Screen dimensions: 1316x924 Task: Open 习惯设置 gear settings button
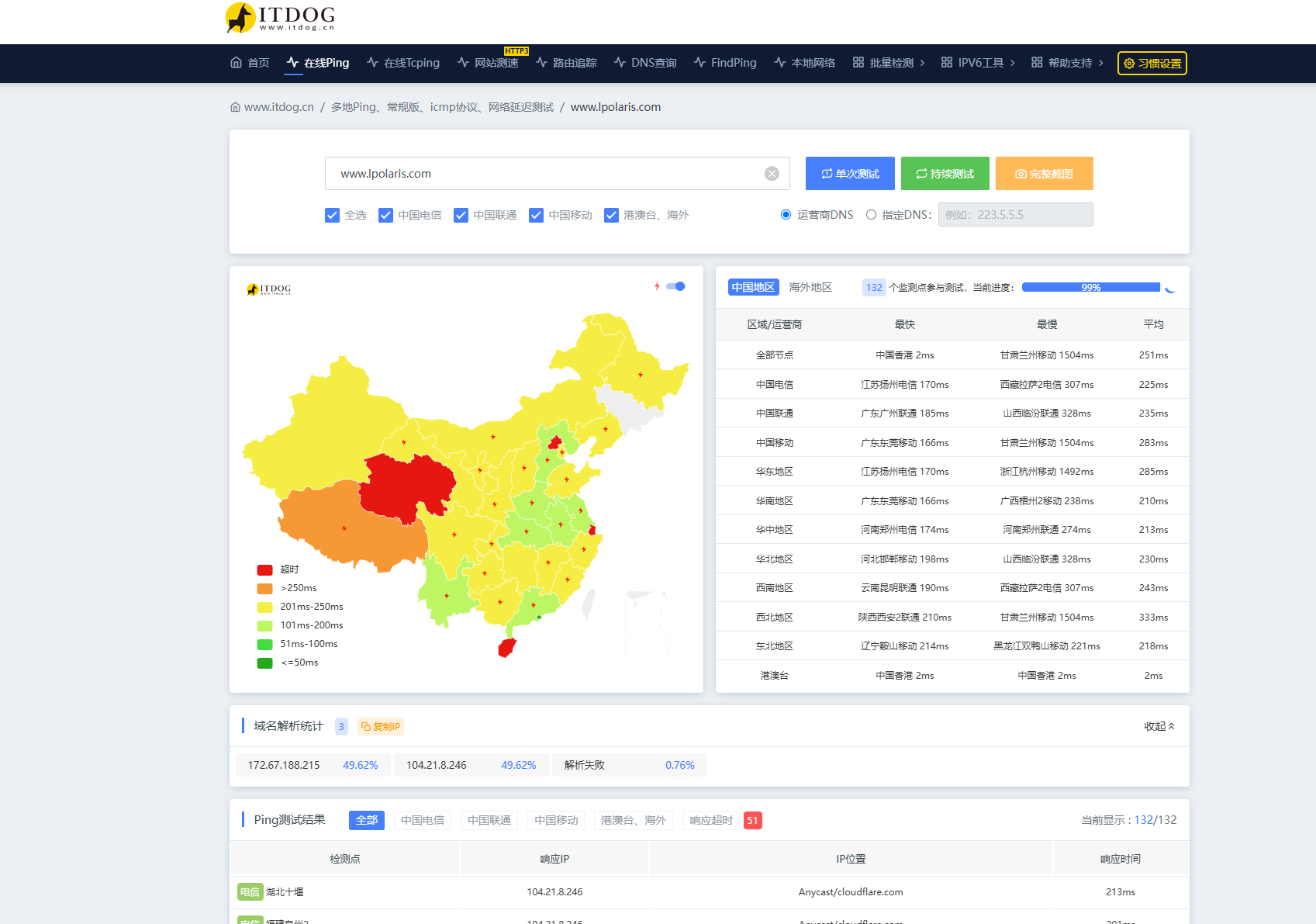[1152, 63]
